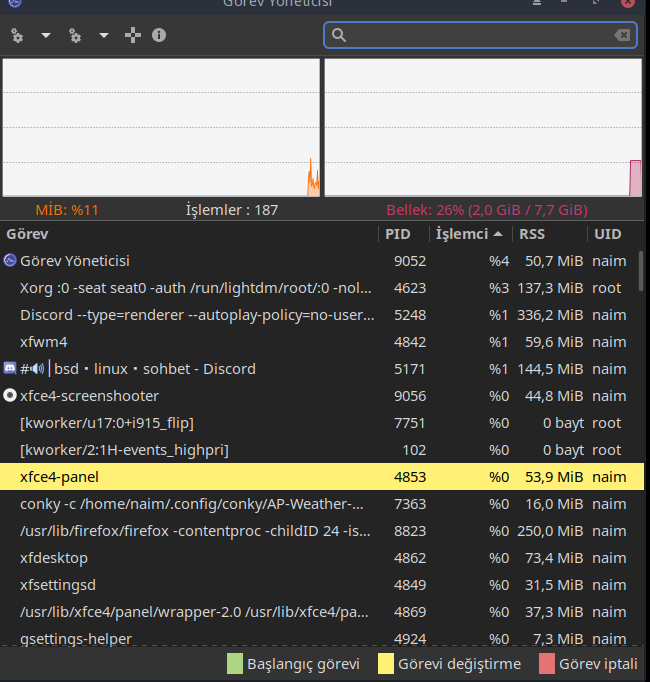
Task: Sort processes by PID column header
Action: coord(397,234)
